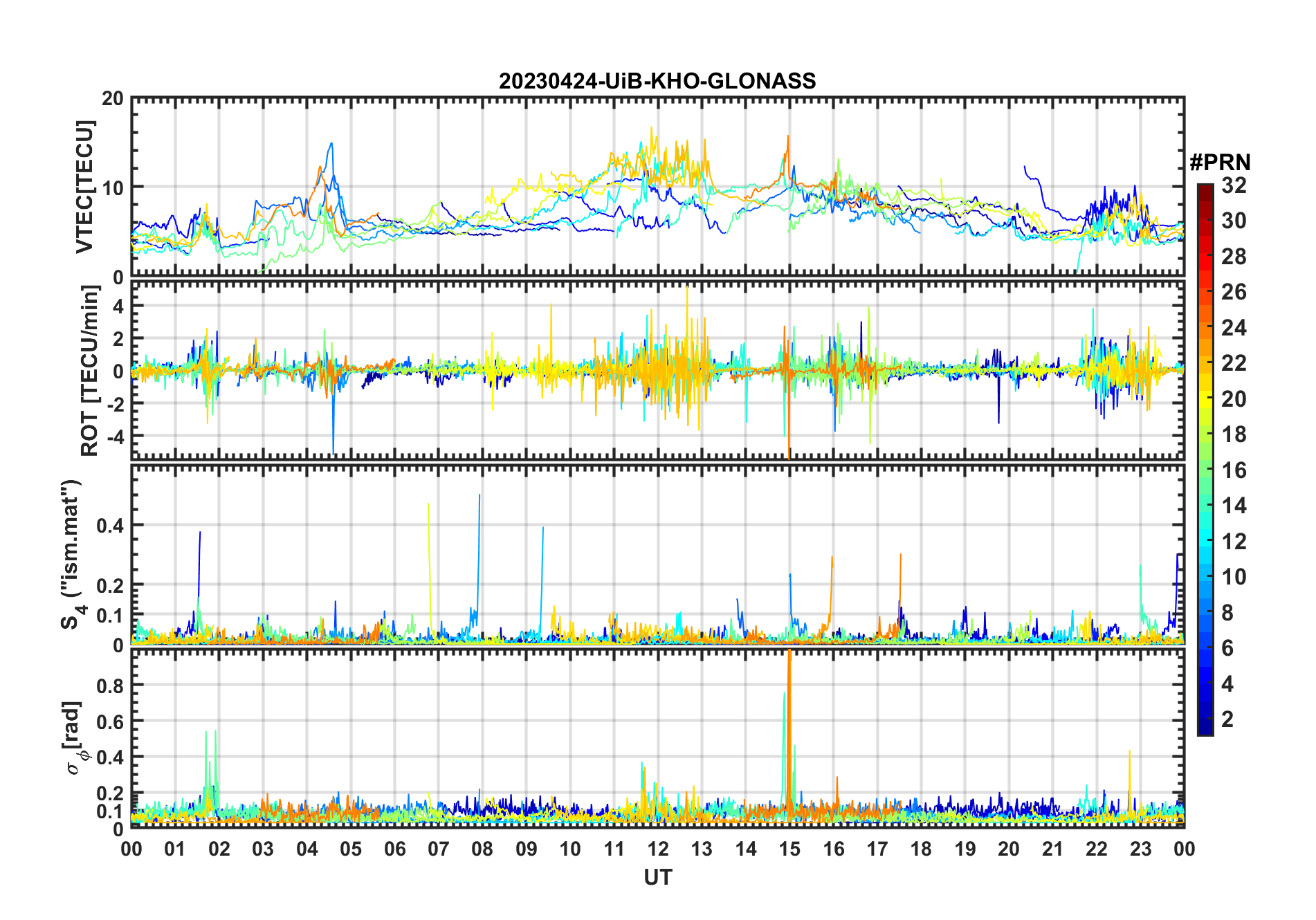Screen dimensions: 1316x920
Task: Click the ROT [TECU/min] y-axis label
Action: pos(90,371)
